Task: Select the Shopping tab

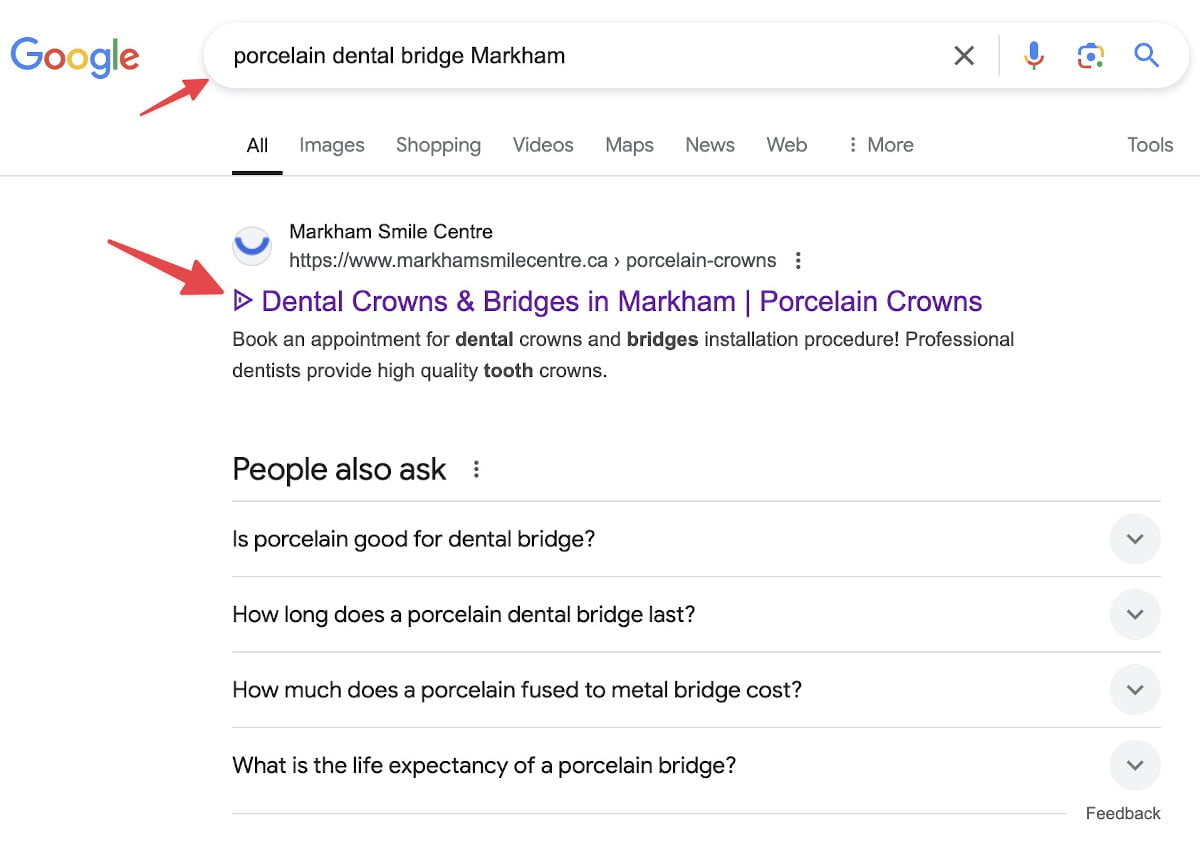Action: tap(438, 145)
